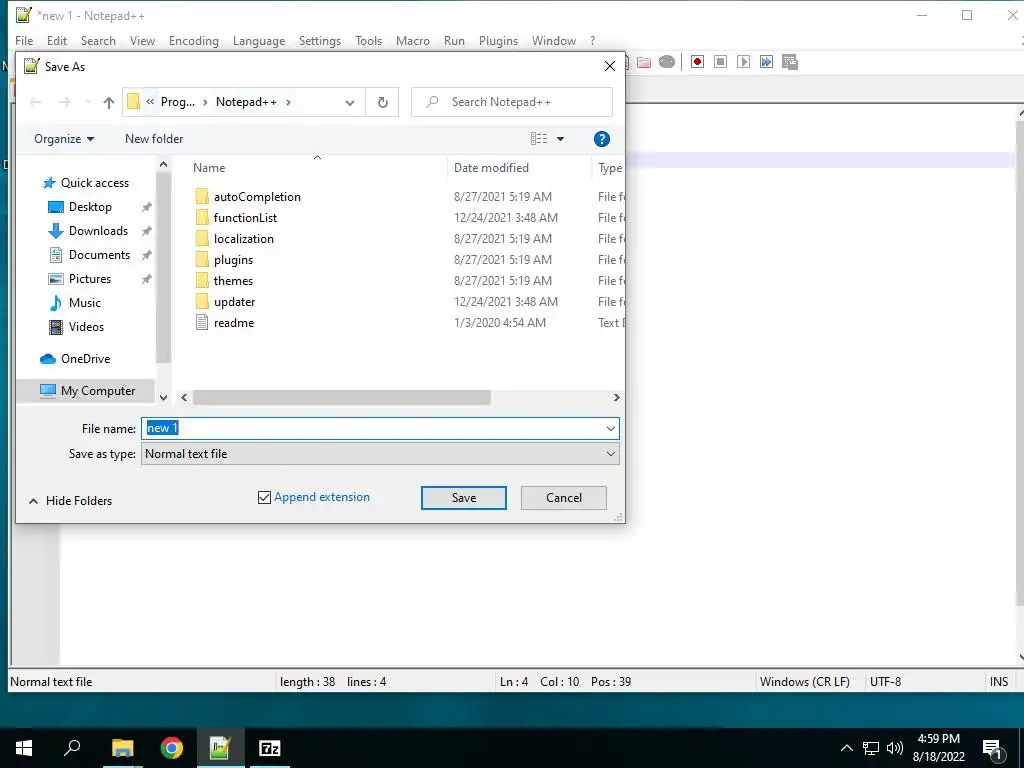The width and height of the screenshot is (1024, 768).
Task: Click the File name input field
Action: [x=380, y=428]
